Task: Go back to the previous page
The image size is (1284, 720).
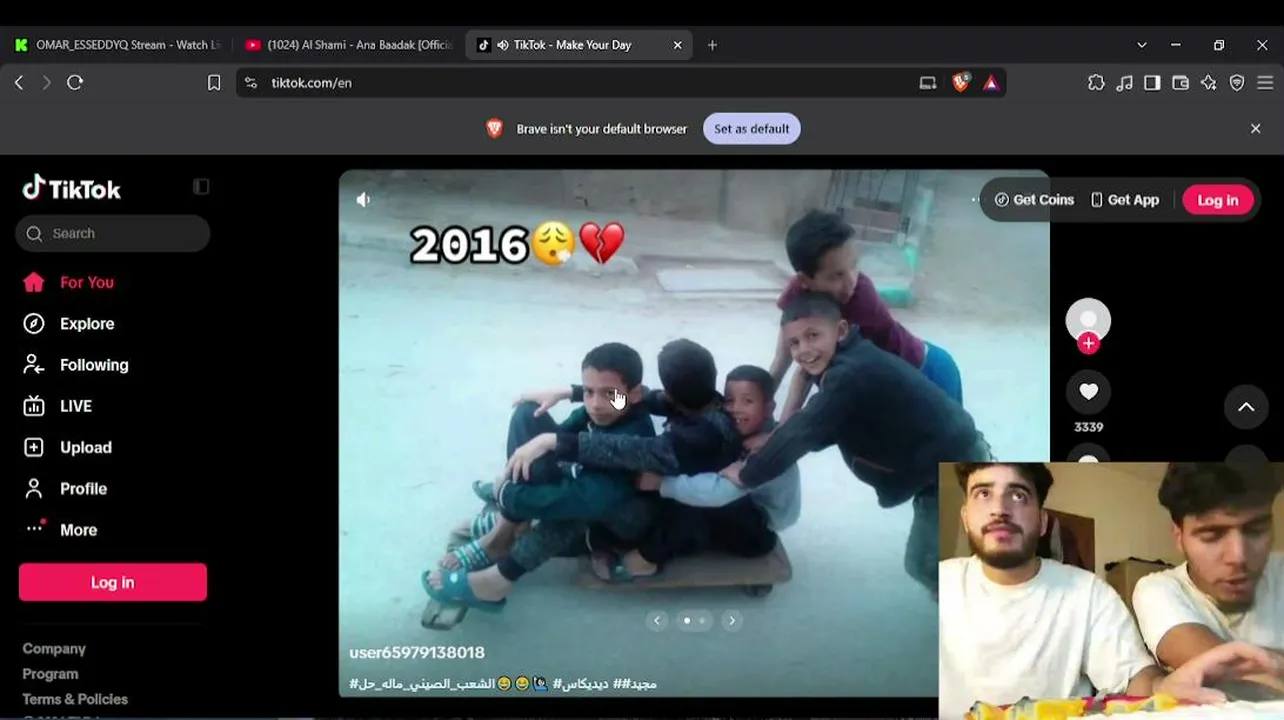Action: 19,83
